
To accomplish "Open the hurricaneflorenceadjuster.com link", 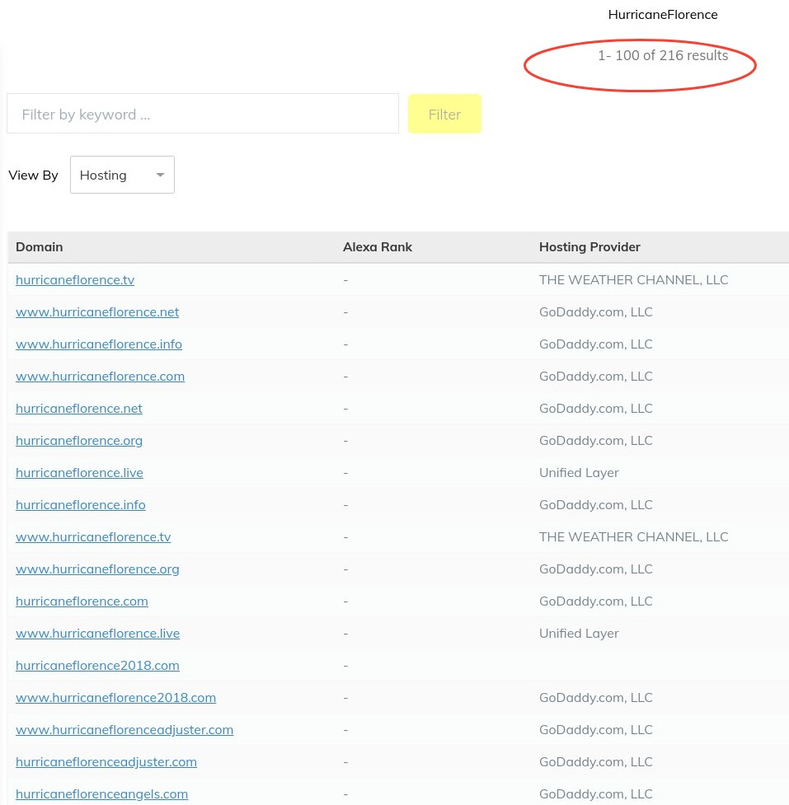I will (106, 762).
